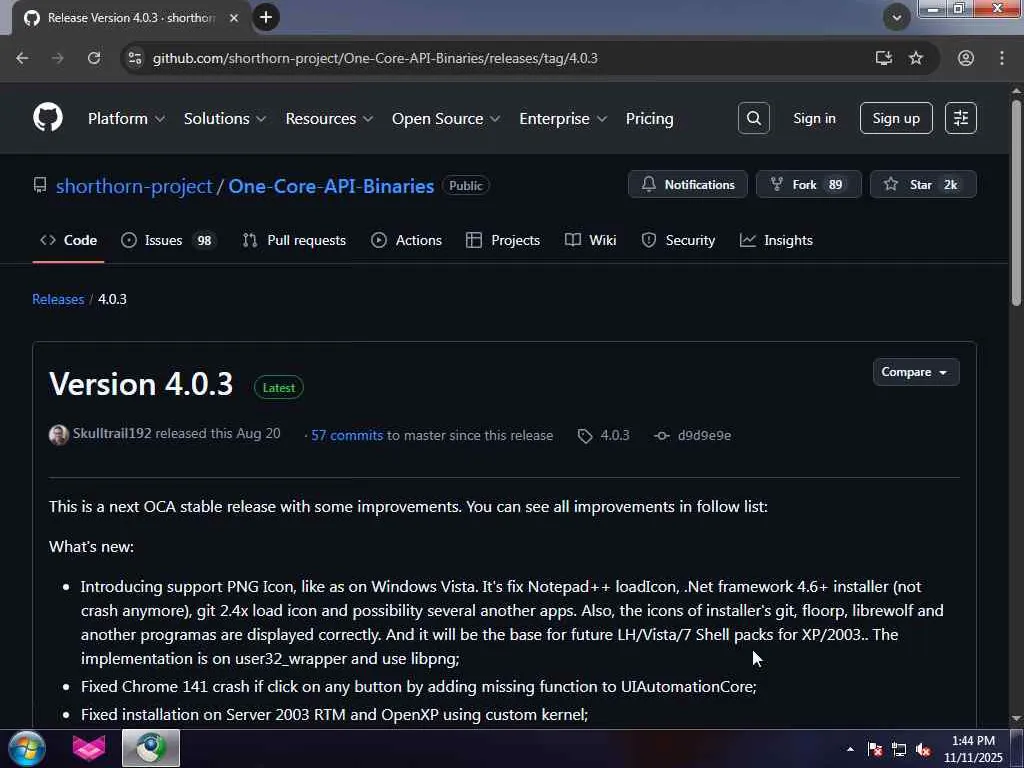The image size is (1024, 768).
Task: Expand the Open Source menu
Action: pos(445,119)
